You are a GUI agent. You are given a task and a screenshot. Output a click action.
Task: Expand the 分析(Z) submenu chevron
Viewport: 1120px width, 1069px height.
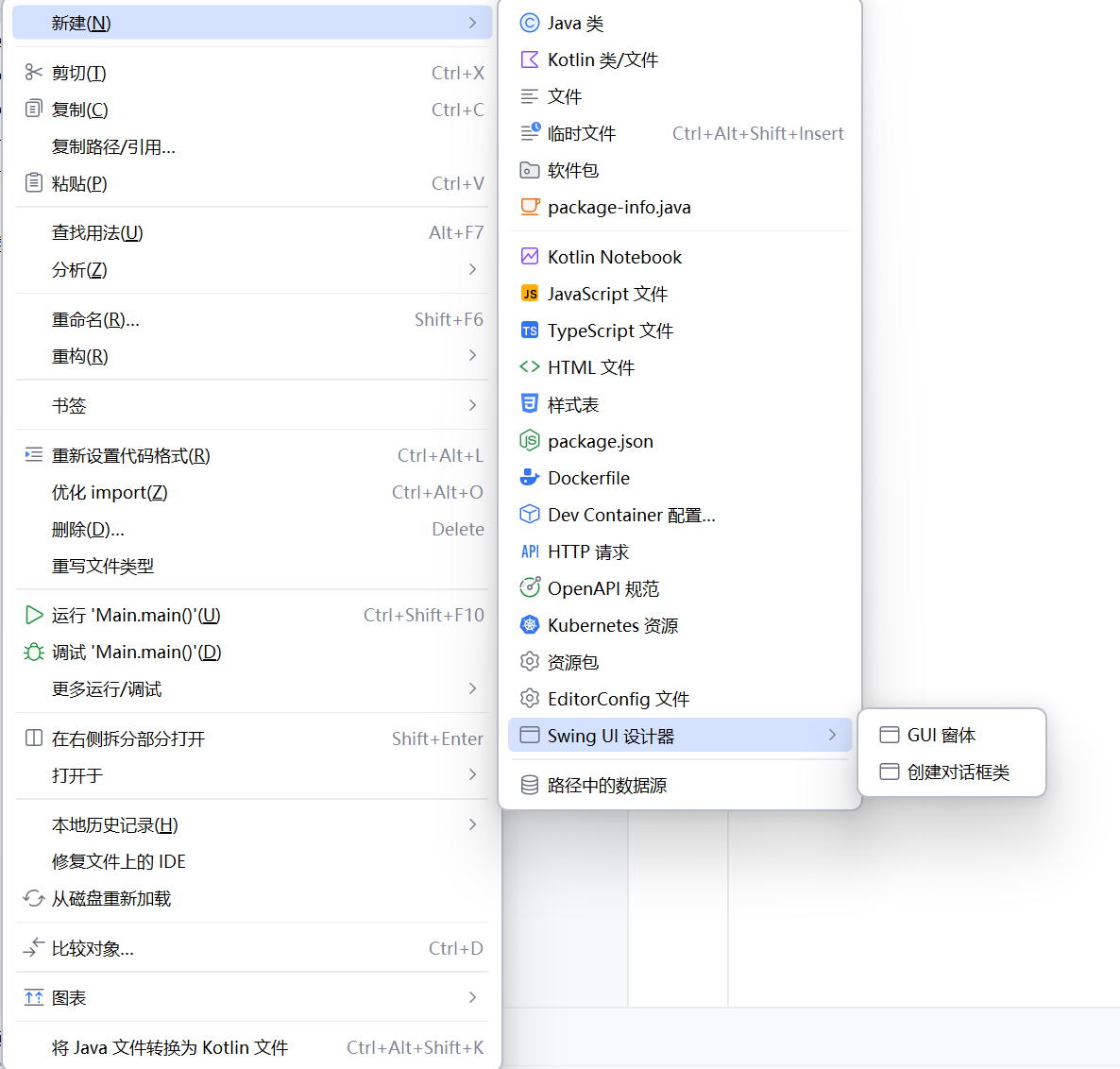click(x=473, y=269)
